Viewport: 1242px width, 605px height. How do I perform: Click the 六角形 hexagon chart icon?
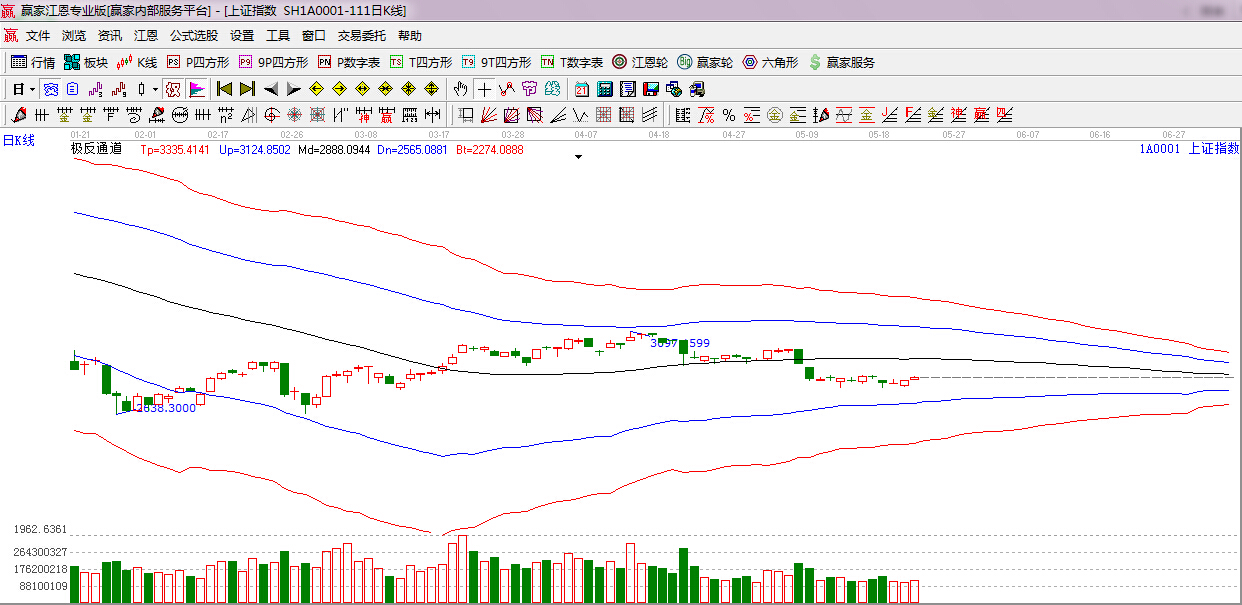point(770,62)
